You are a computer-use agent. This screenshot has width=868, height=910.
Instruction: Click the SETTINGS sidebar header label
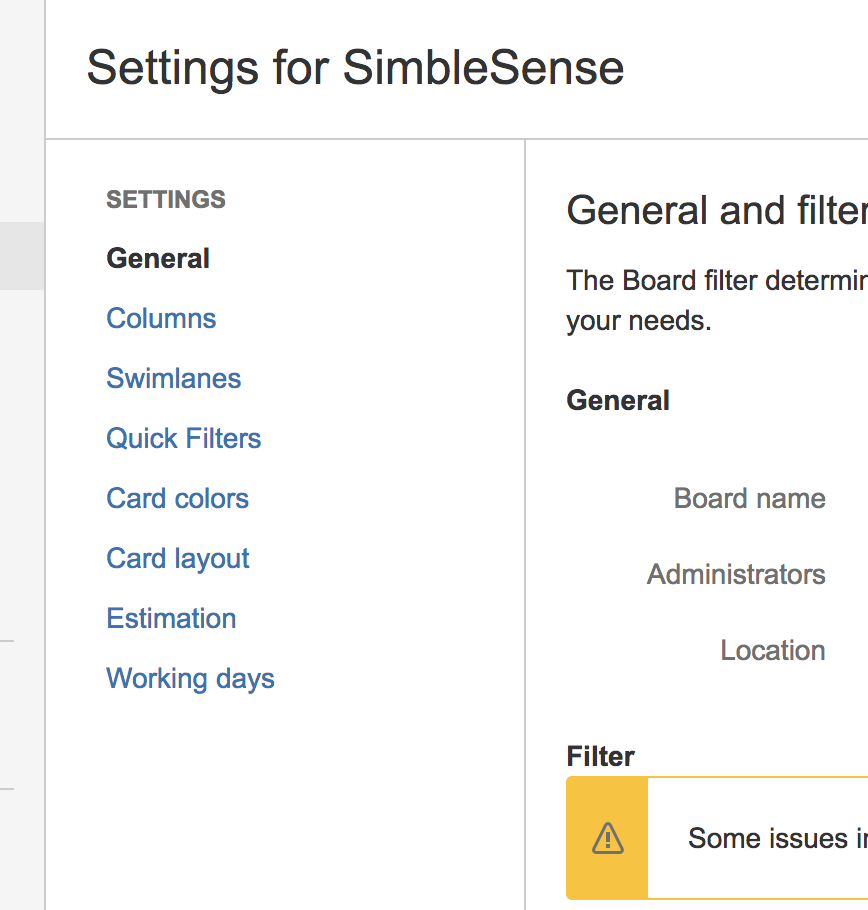166,200
